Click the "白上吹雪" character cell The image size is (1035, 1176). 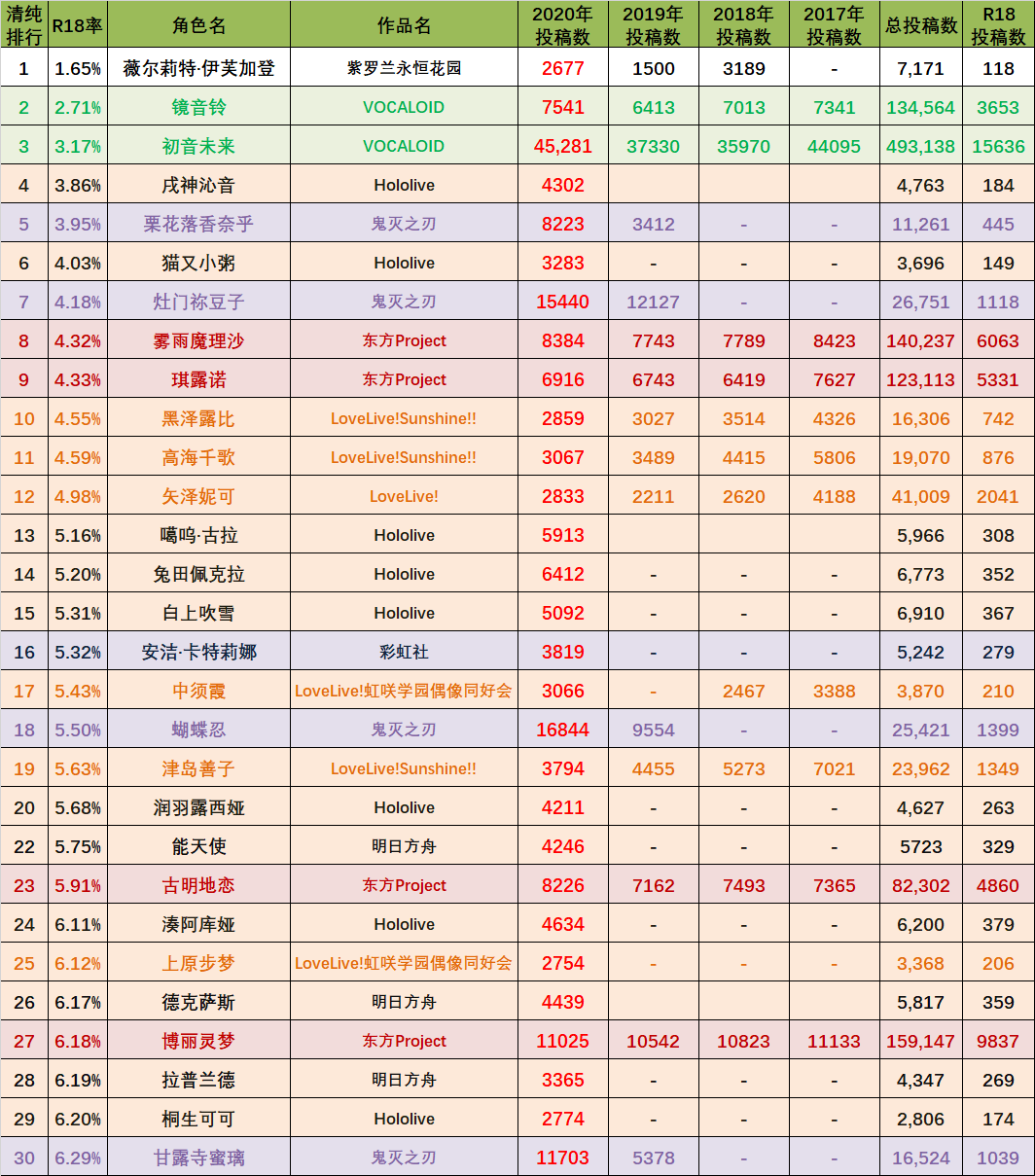pos(198,613)
